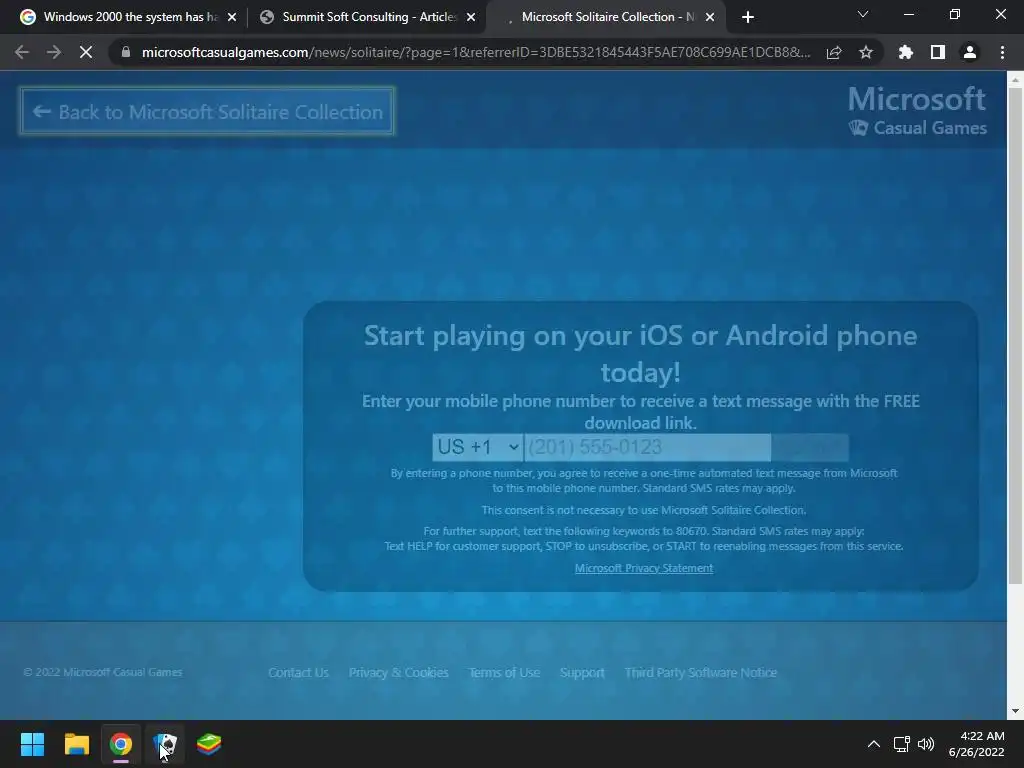Close the Microsoft Solitaire Collection tab
Image resolution: width=1024 pixels, height=768 pixels.
[710, 17]
